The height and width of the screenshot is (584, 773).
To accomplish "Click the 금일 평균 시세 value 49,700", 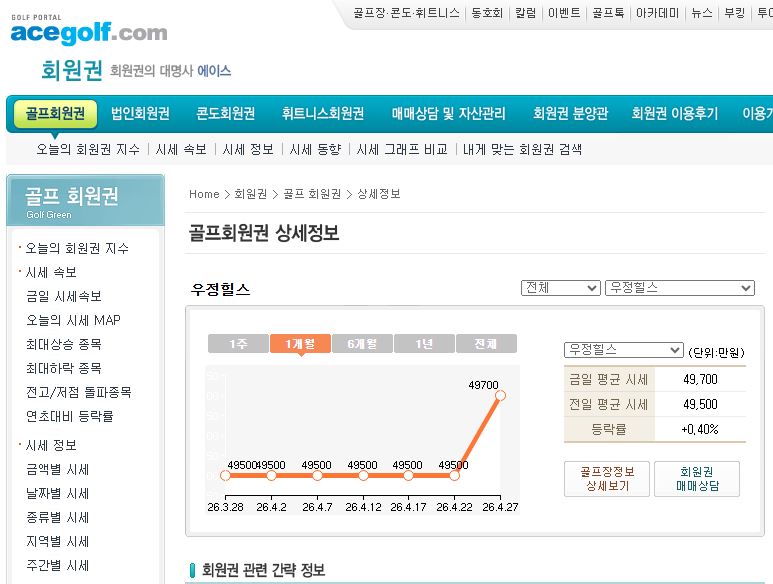I will click(700, 379).
